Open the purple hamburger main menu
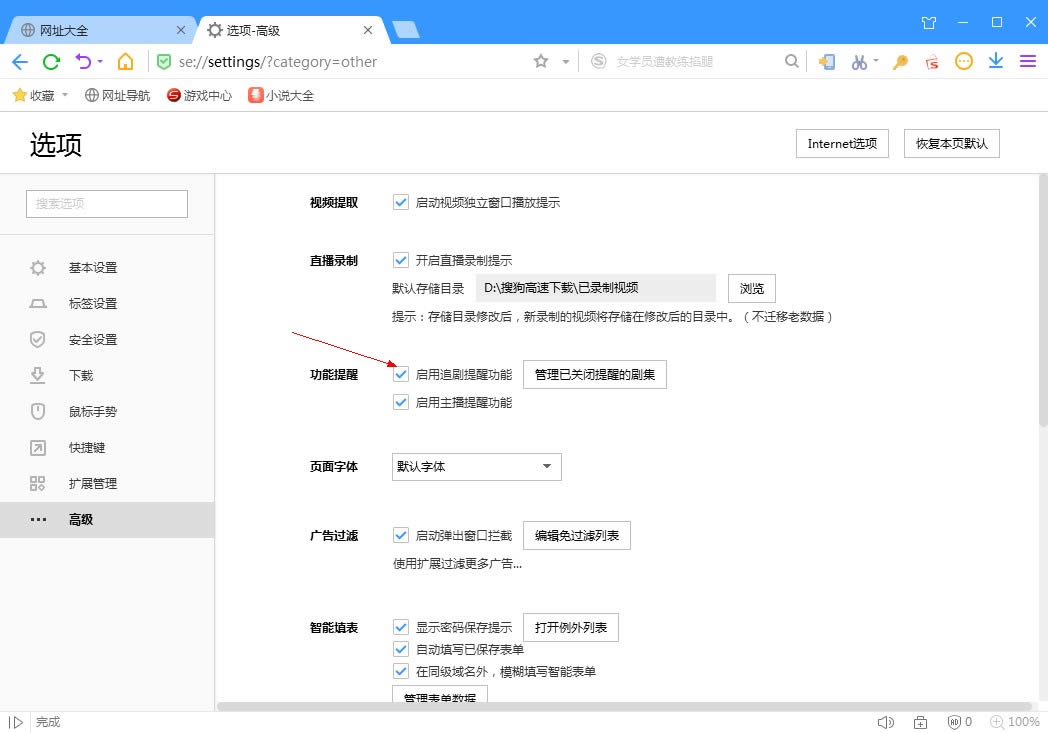Image resolution: width=1048 pixels, height=733 pixels. click(1027, 62)
